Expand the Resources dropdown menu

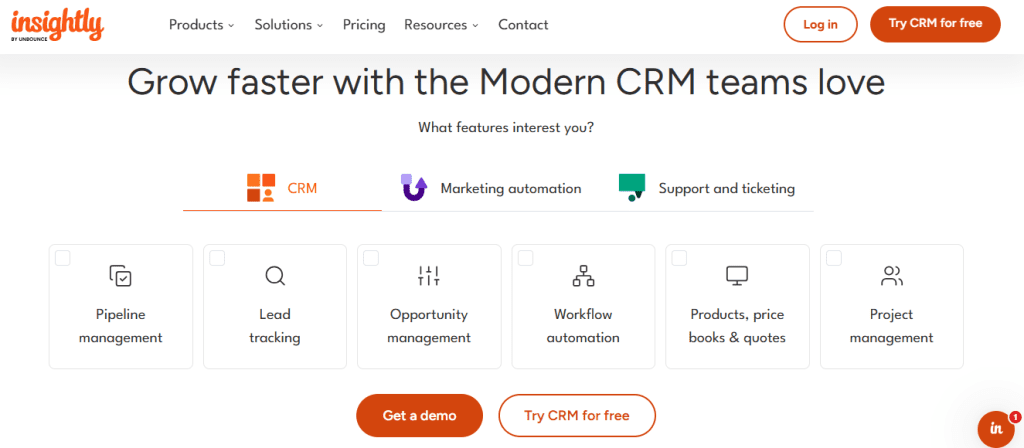click(x=441, y=25)
